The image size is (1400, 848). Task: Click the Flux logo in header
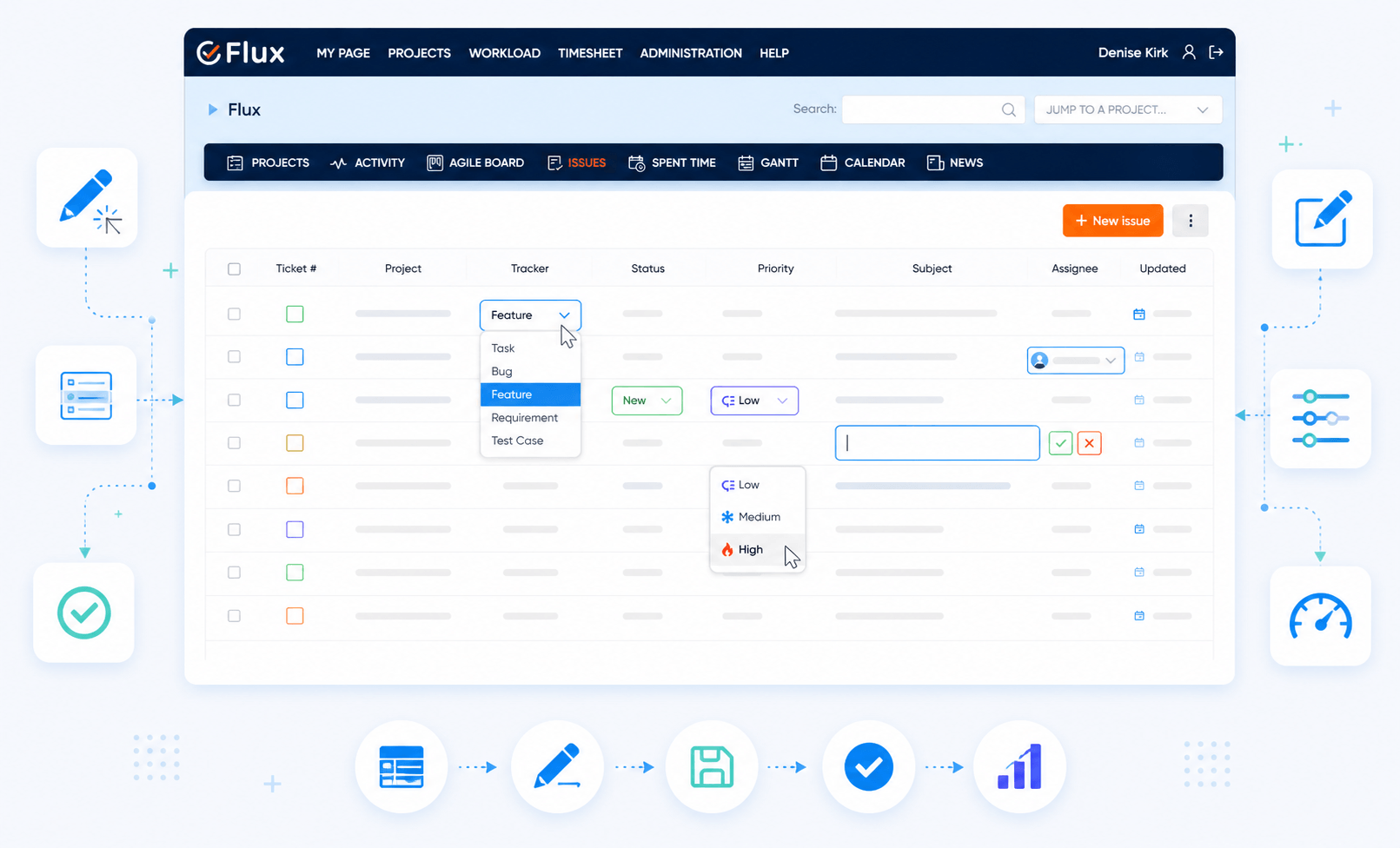click(241, 53)
